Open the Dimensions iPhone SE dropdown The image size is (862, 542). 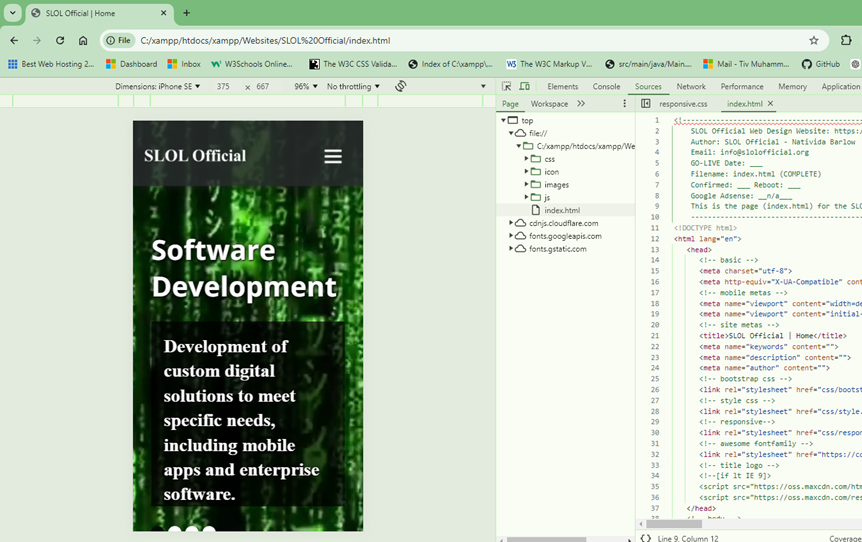tap(158, 86)
